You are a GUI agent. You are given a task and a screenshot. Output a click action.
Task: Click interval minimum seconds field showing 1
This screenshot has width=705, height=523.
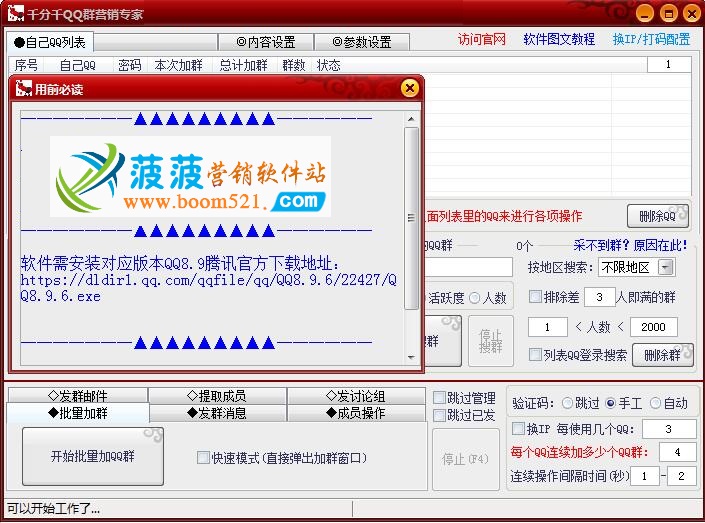coord(644,476)
